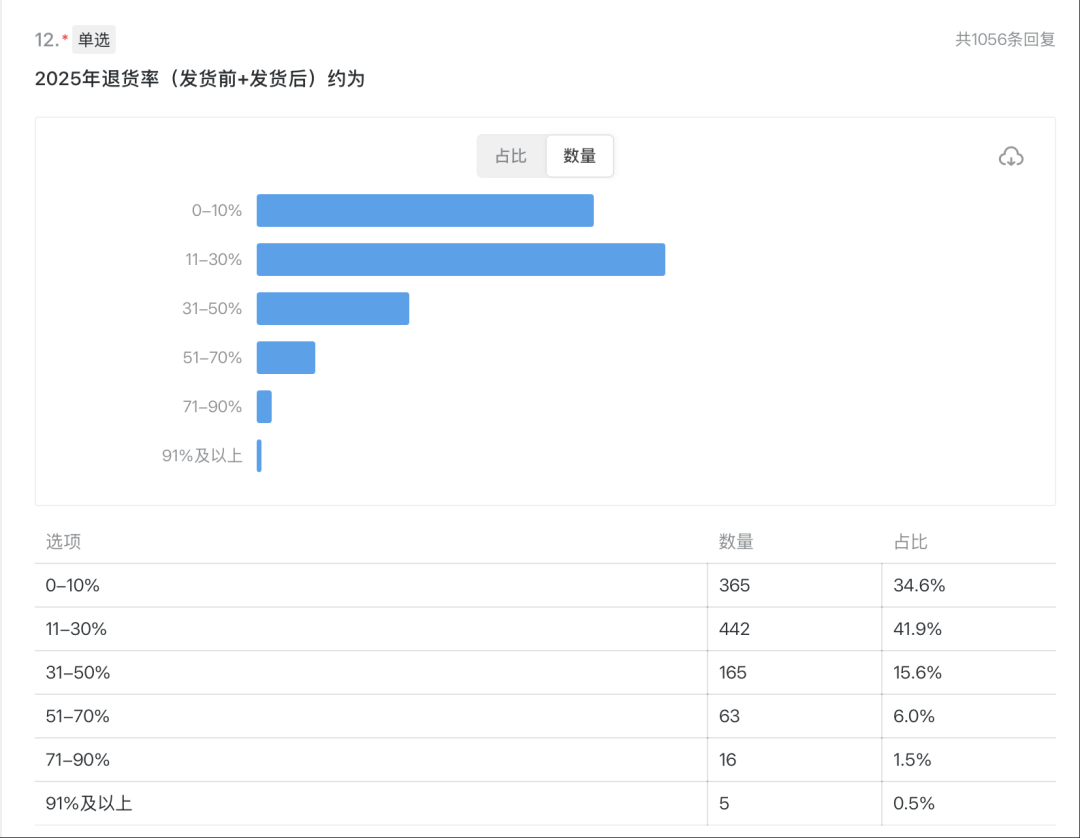Select the 数量 tab
Viewport: 1080px width, 838px height.
pyautogui.click(x=580, y=156)
